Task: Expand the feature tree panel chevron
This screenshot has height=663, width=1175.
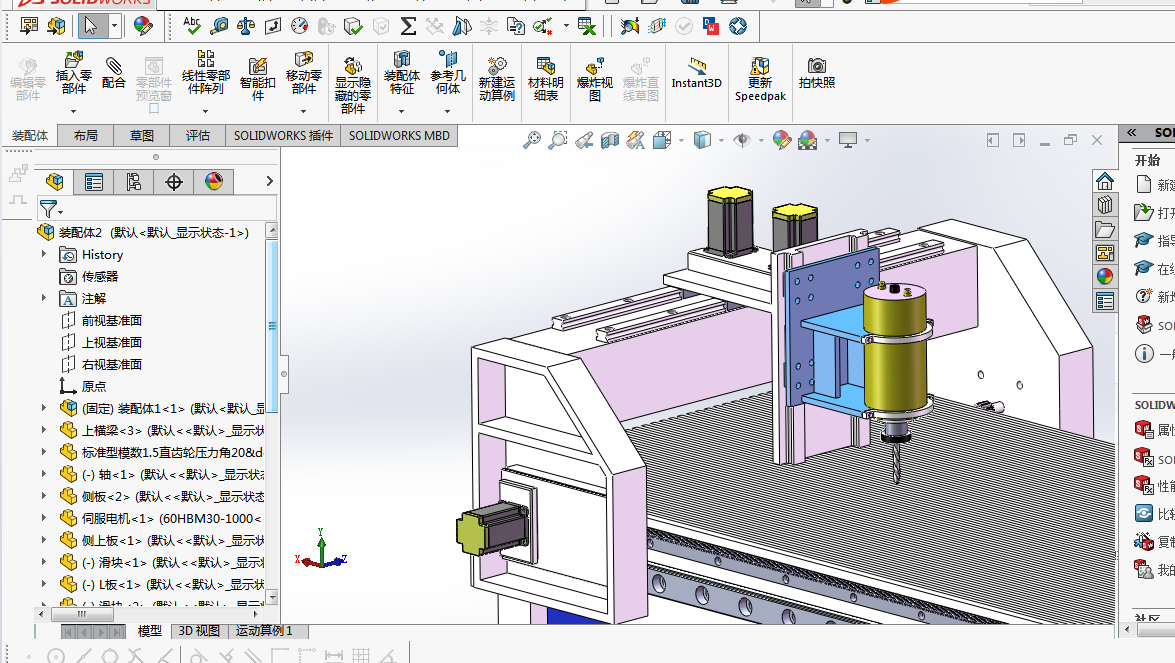Action: pyautogui.click(x=270, y=181)
